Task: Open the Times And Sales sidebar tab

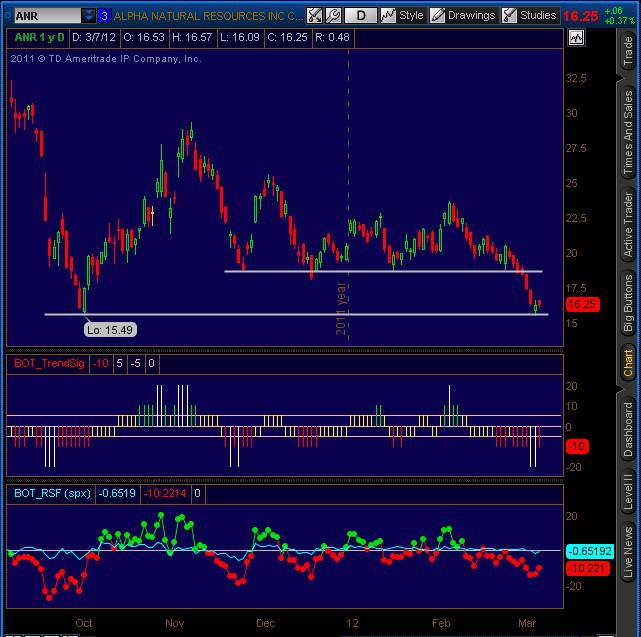Action: coord(628,132)
